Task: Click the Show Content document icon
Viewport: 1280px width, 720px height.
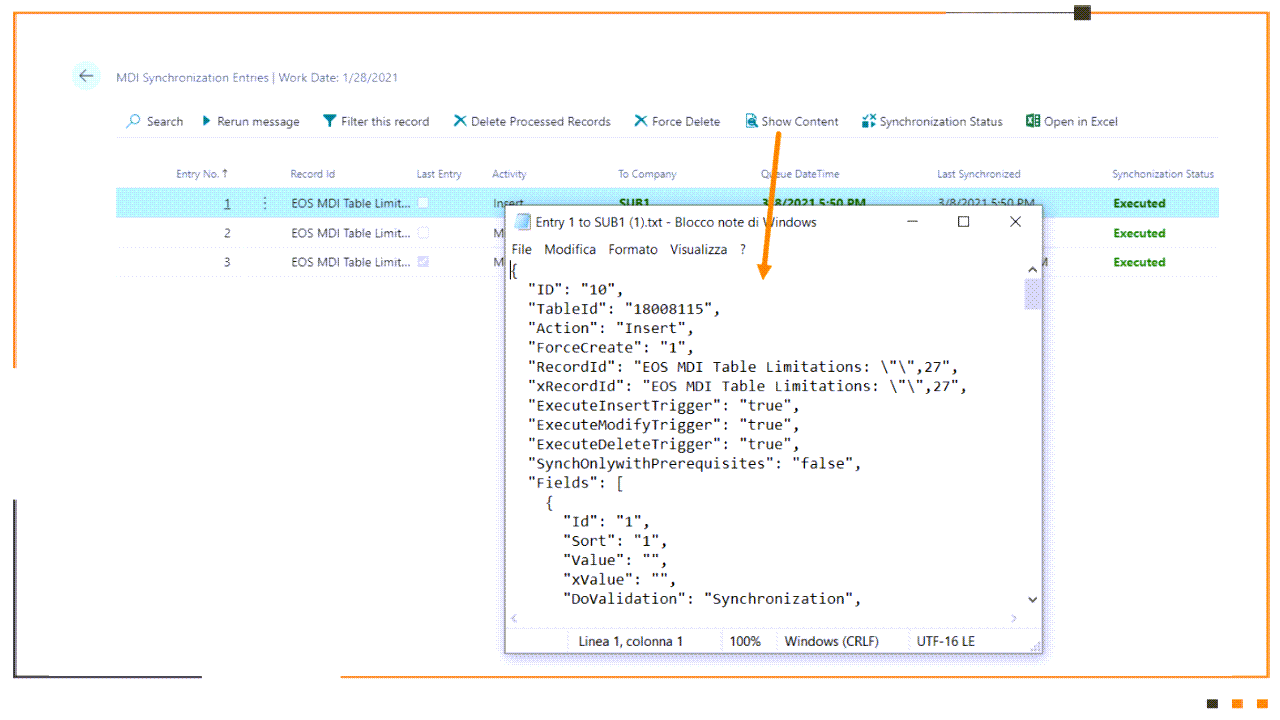Action: tap(751, 121)
